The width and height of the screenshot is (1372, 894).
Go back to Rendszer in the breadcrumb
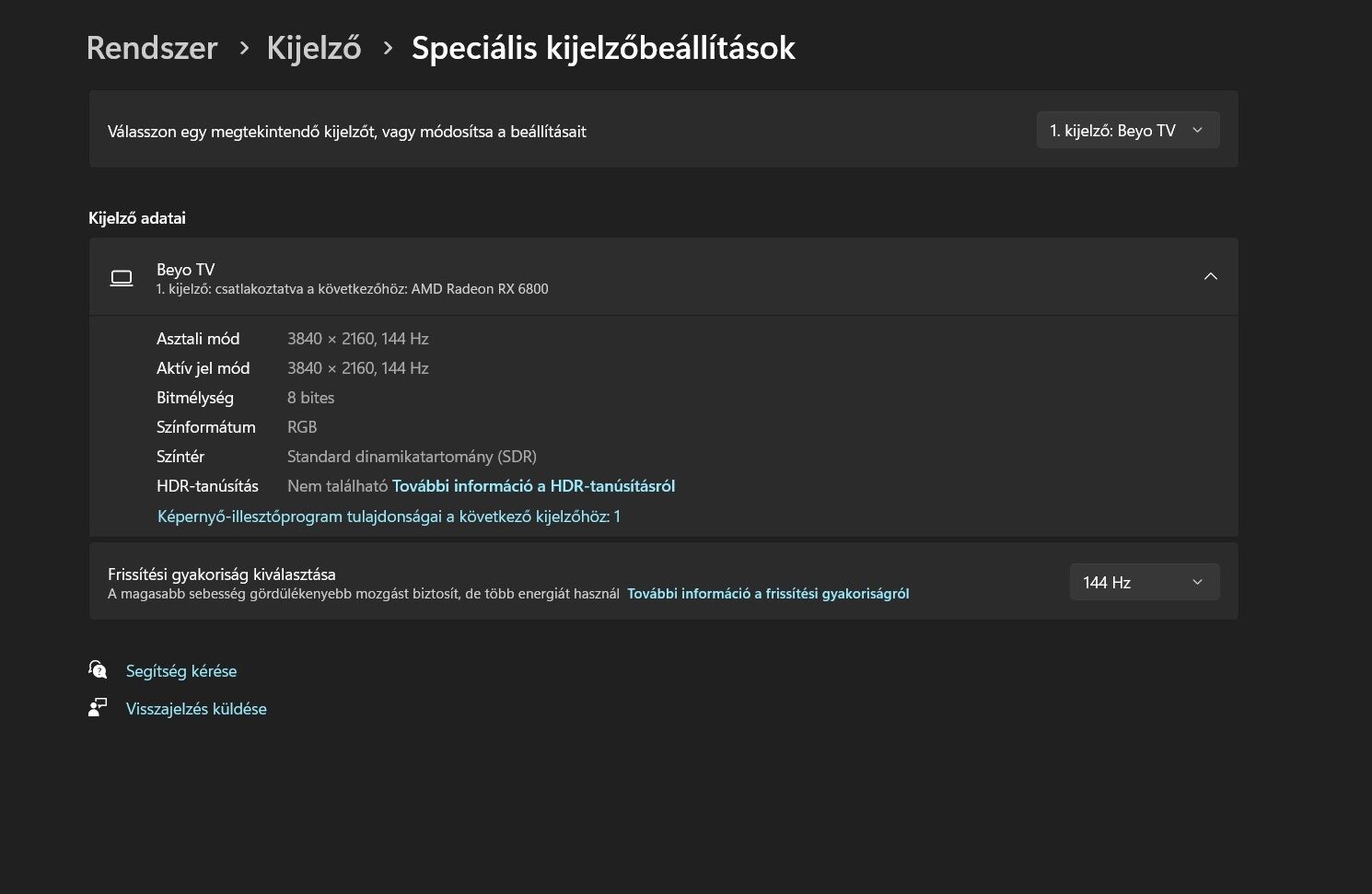coord(152,48)
